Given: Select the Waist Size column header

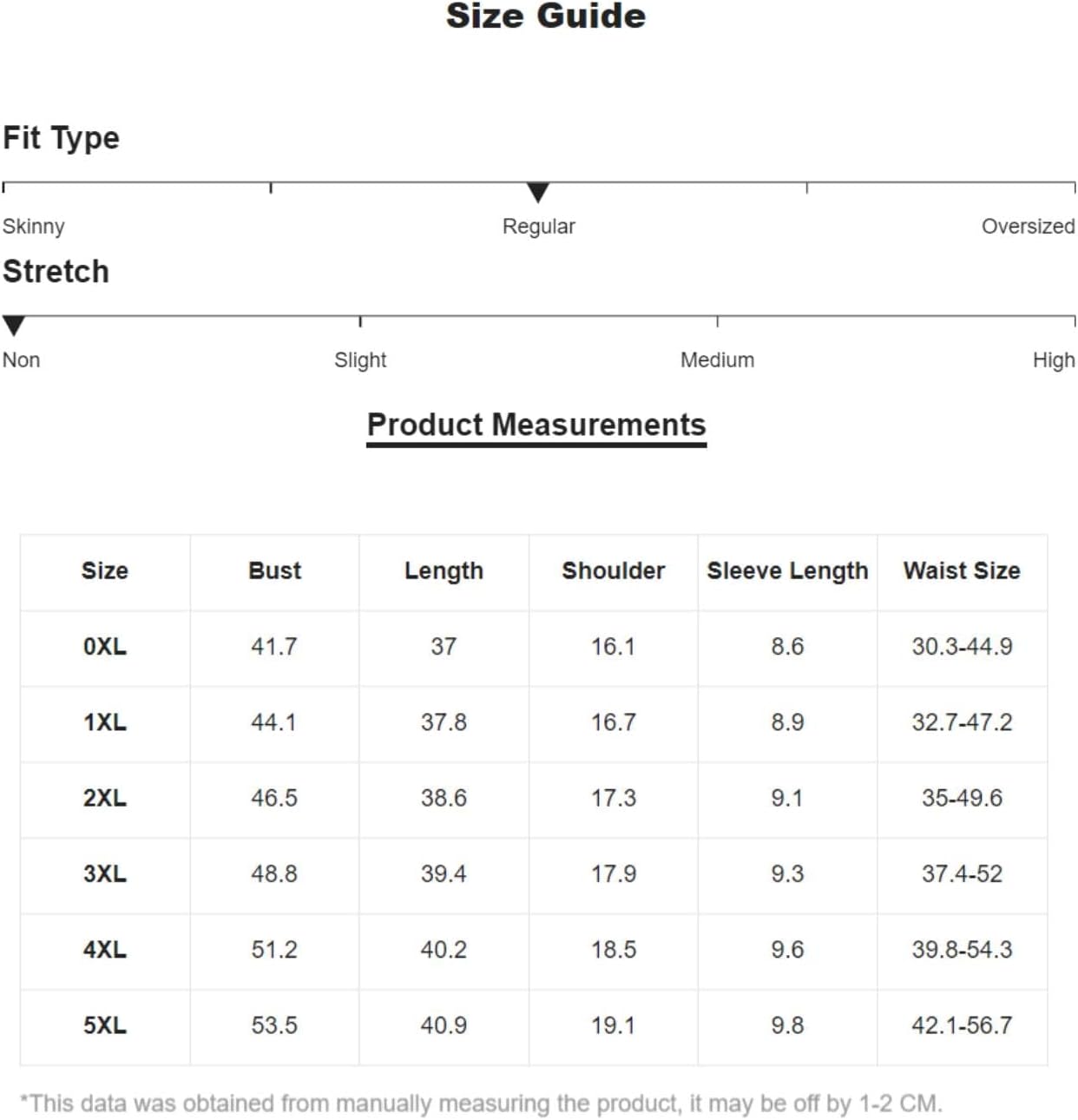Looking at the screenshot, I should [962, 570].
